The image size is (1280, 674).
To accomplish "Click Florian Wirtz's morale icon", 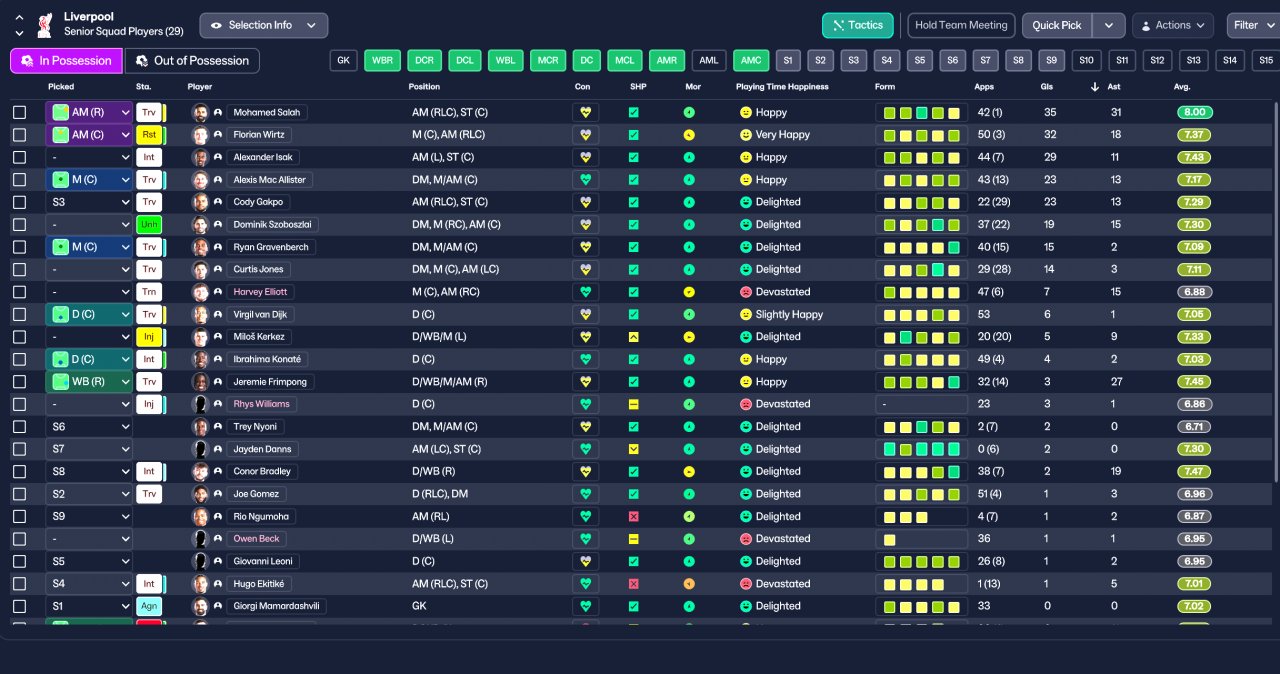I will [689, 135].
